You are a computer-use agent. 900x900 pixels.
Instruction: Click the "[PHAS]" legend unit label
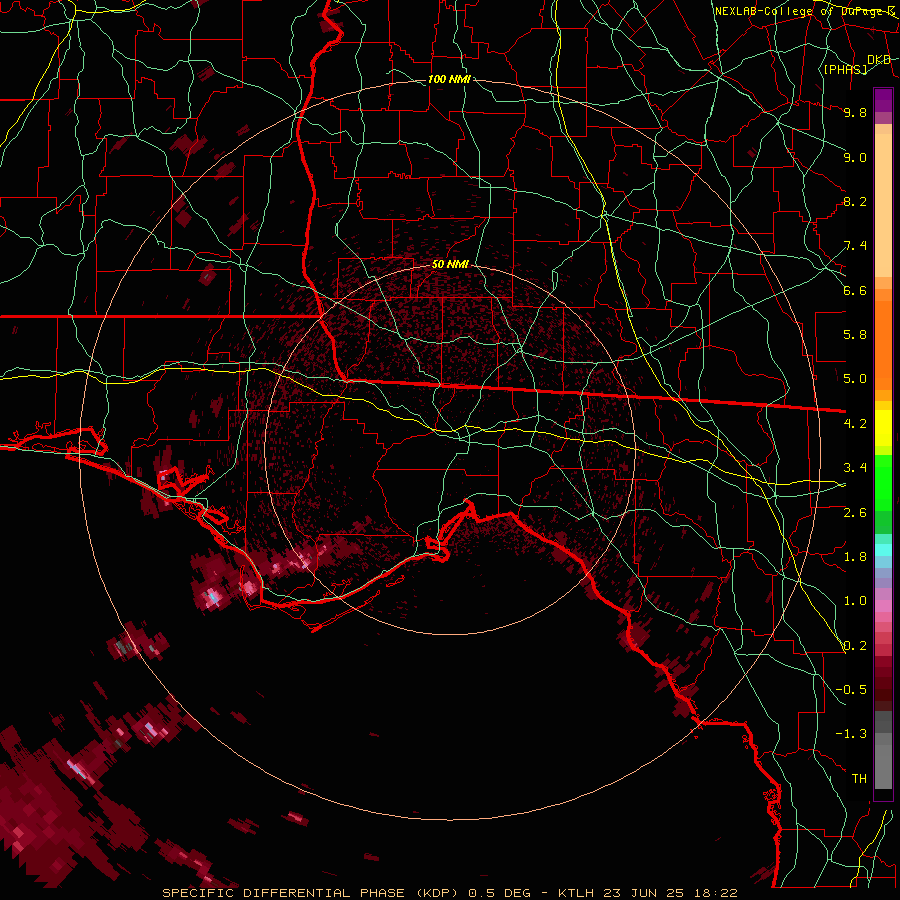(x=845, y=70)
